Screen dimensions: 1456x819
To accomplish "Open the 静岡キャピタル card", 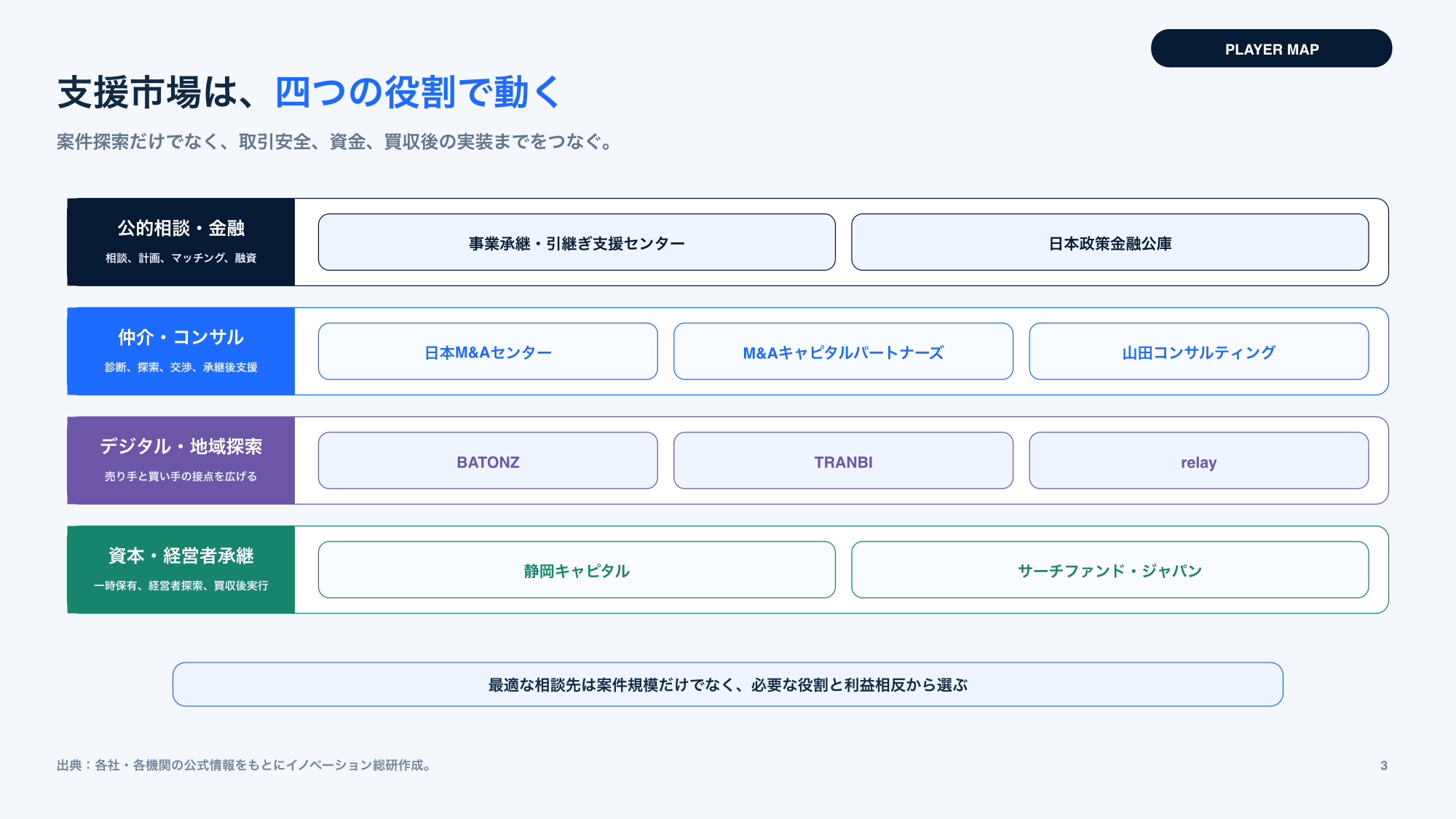I will [577, 570].
